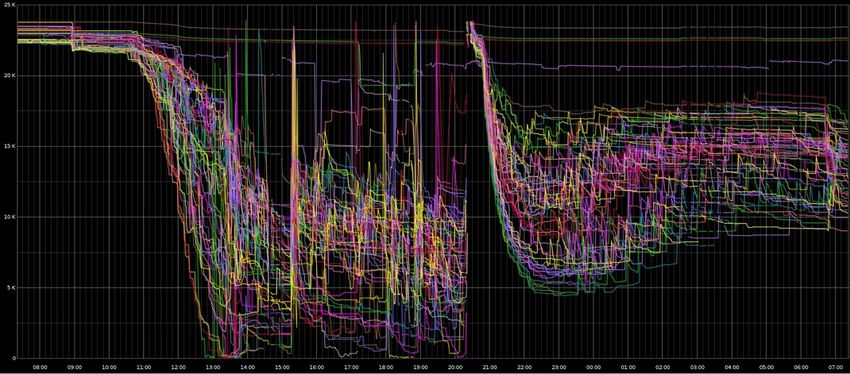Image resolution: width=850 pixels, height=374 pixels.
Task: Select the 23:00 time label
Action: pyautogui.click(x=559, y=367)
